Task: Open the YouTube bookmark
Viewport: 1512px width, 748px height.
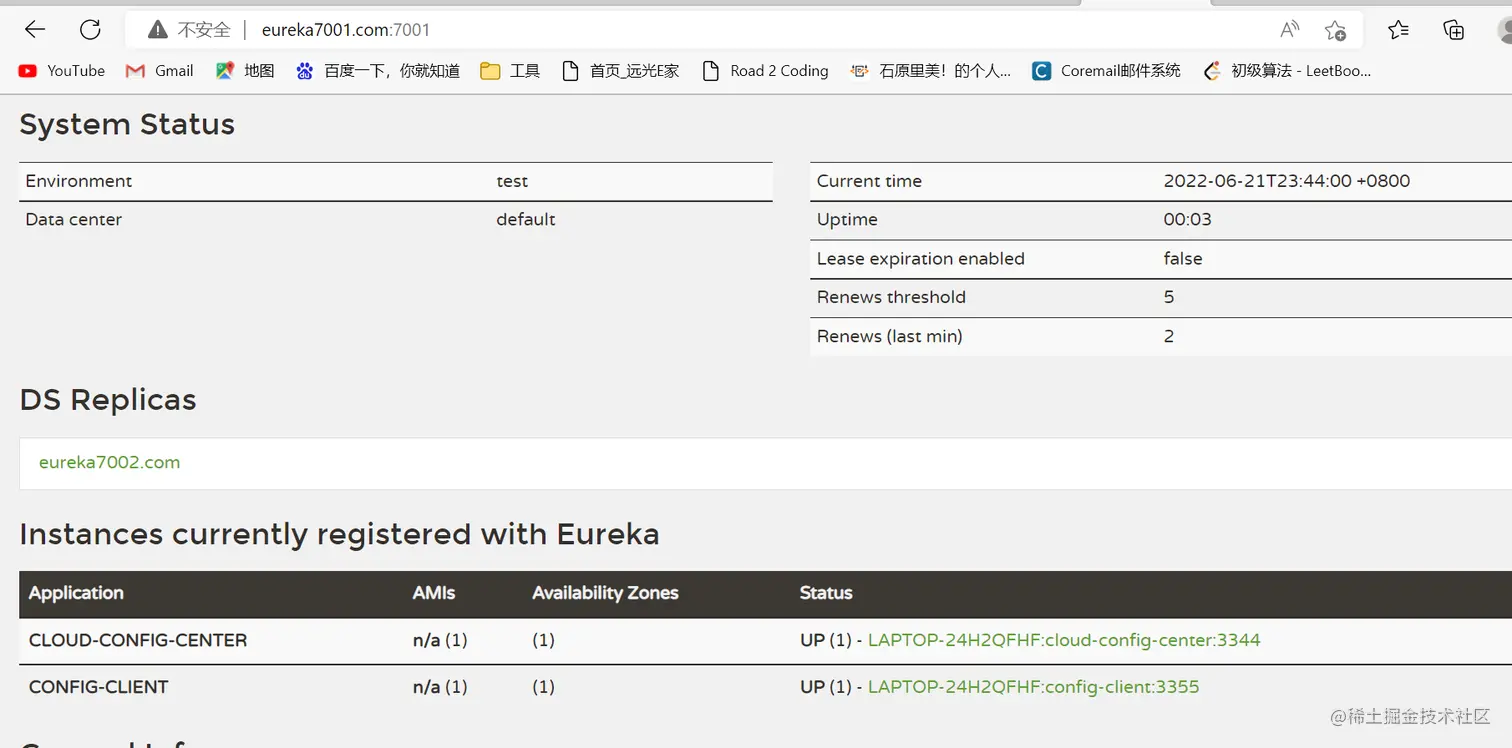Action: [x=62, y=71]
